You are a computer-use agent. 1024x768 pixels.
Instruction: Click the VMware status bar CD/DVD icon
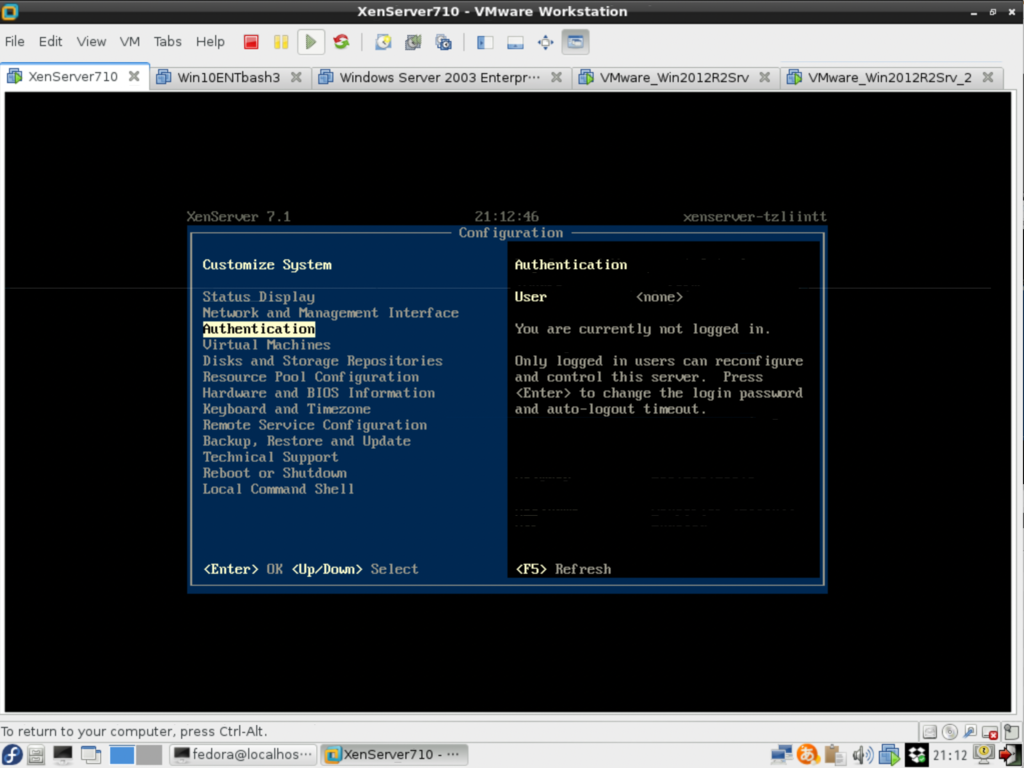(950, 731)
